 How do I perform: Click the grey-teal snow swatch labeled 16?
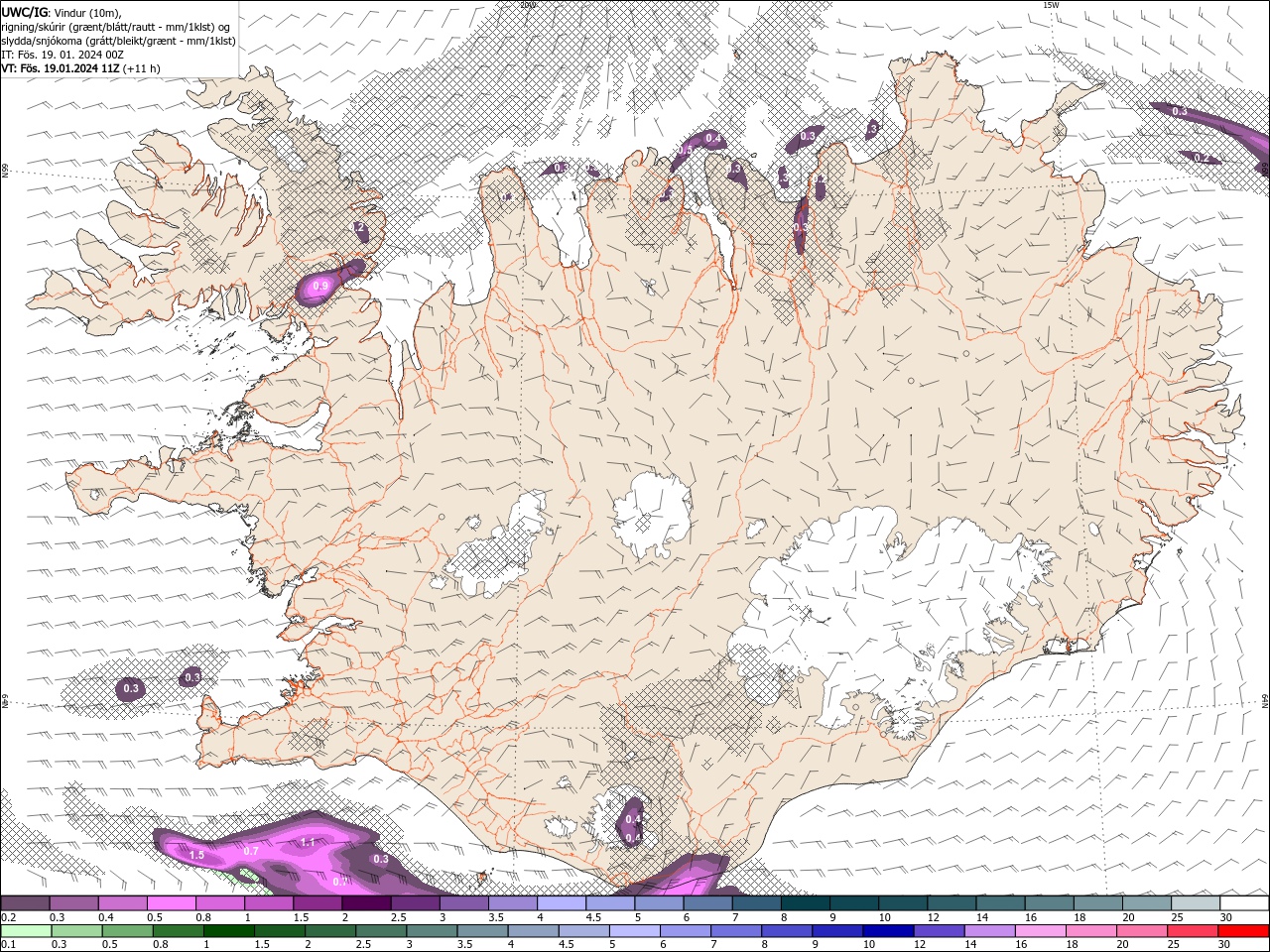click(x=1049, y=903)
